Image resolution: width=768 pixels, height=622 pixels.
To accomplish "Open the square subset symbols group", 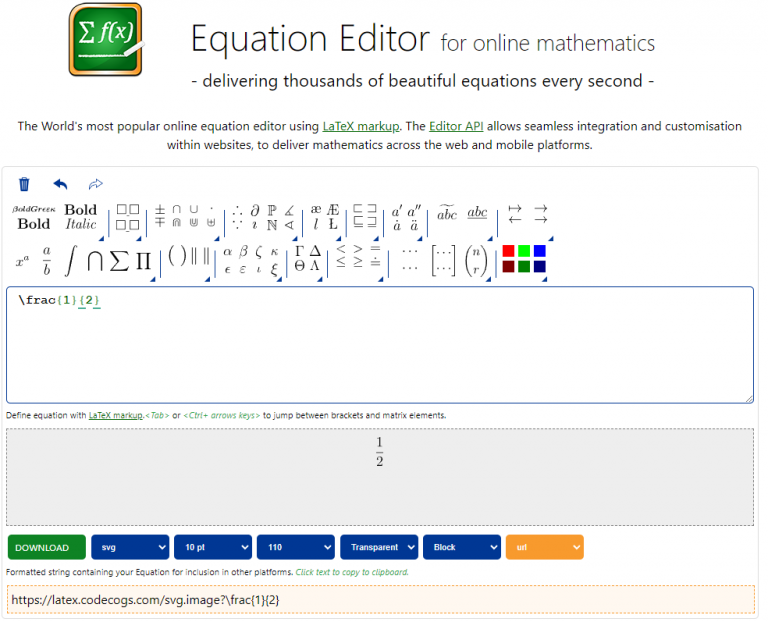I will pyautogui.click(x=365, y=216).
